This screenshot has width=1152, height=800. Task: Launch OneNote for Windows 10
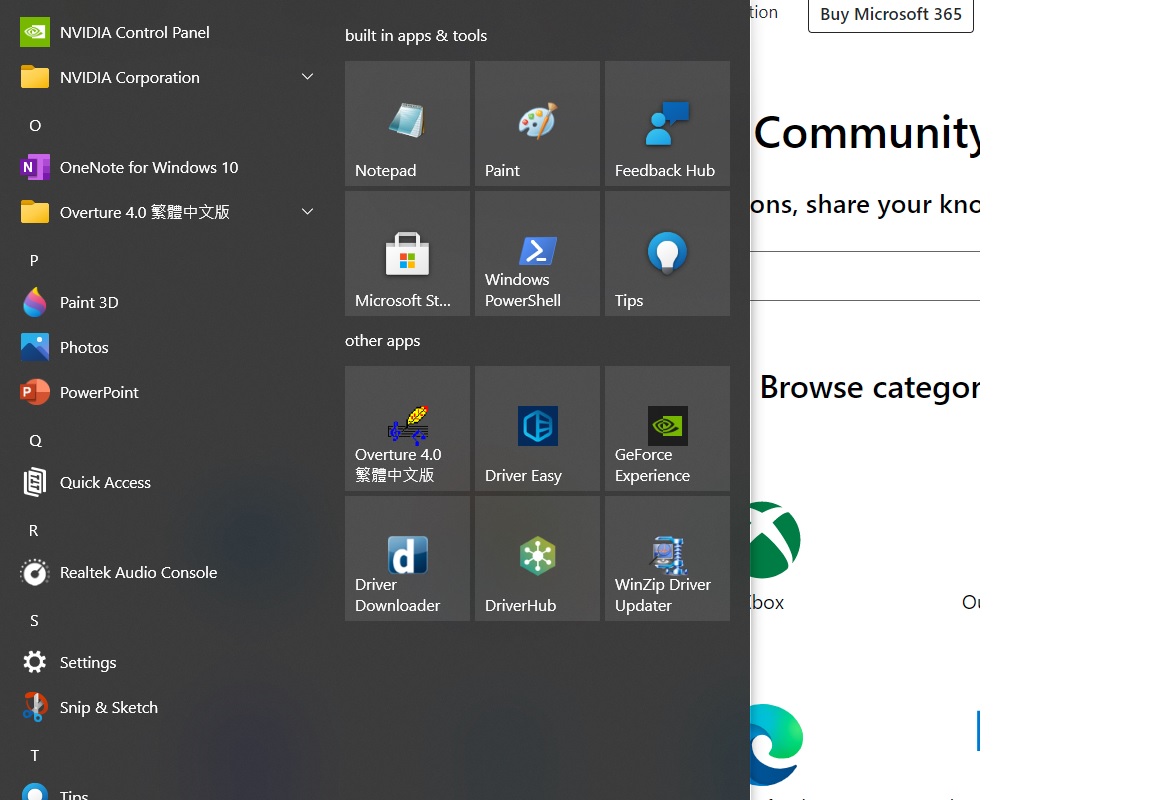pos(169,167)
